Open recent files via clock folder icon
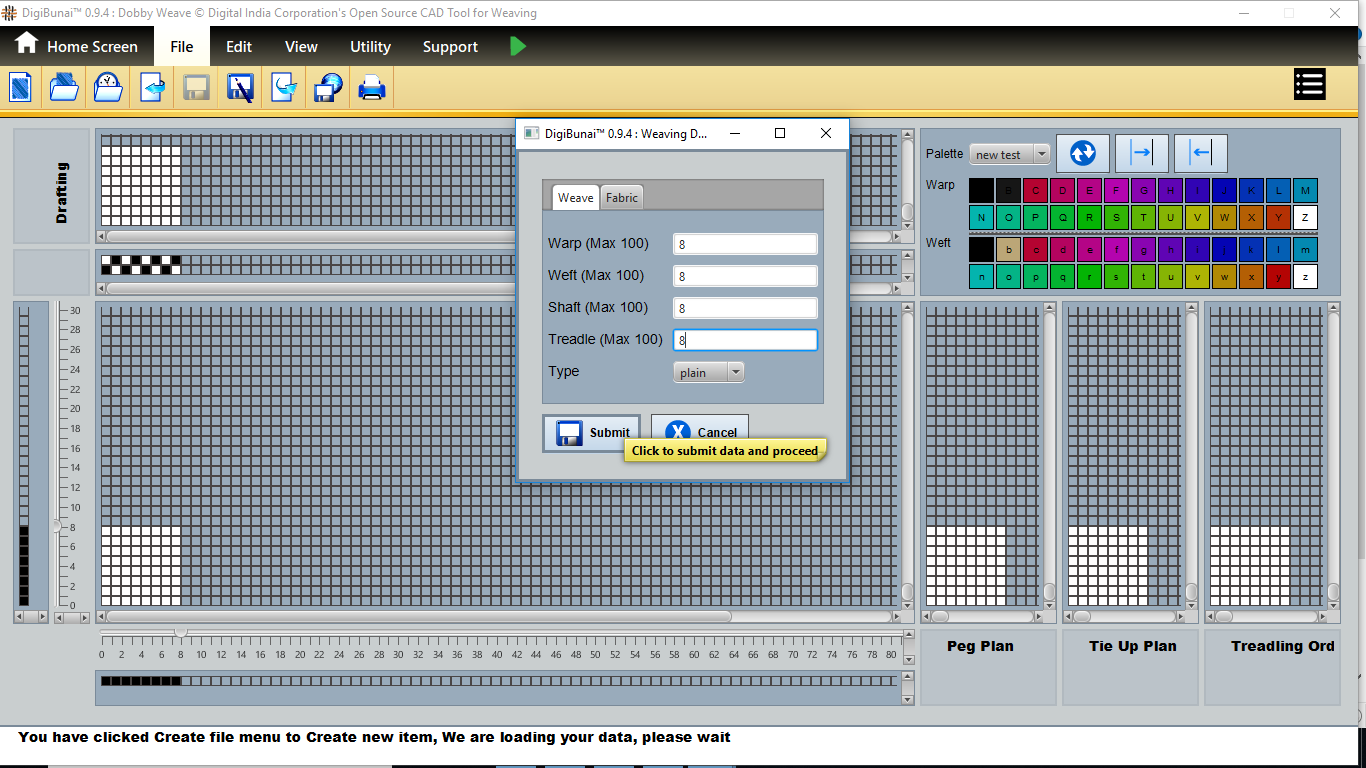Viewport: 1366px width, 768px height. [108, 88]
